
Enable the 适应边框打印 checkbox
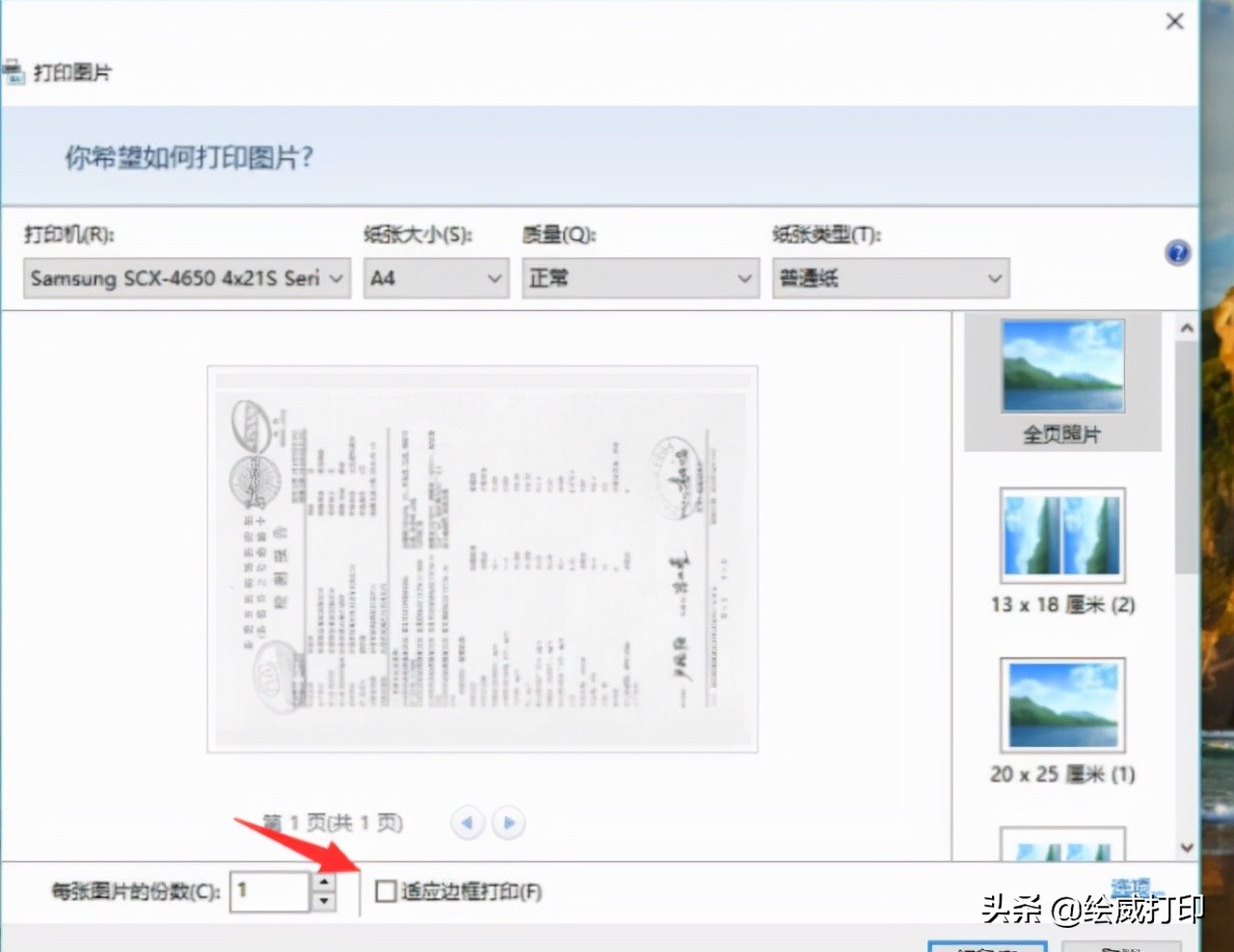coord(385,891)
